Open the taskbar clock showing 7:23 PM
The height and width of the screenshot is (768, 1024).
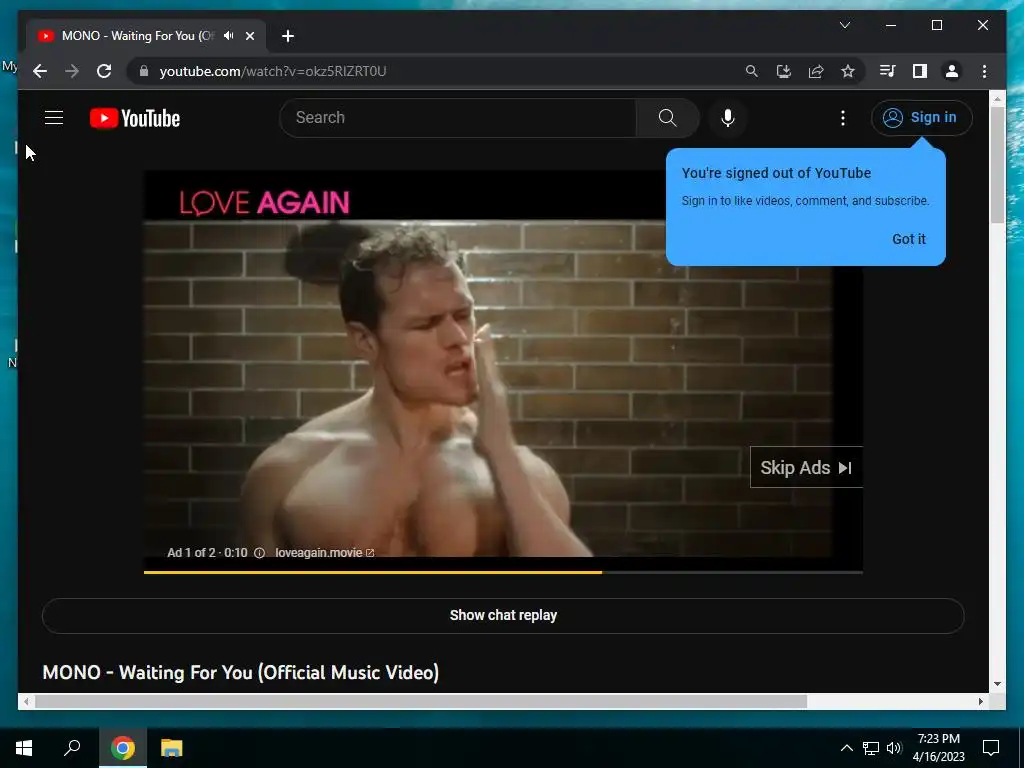point(938,748)
